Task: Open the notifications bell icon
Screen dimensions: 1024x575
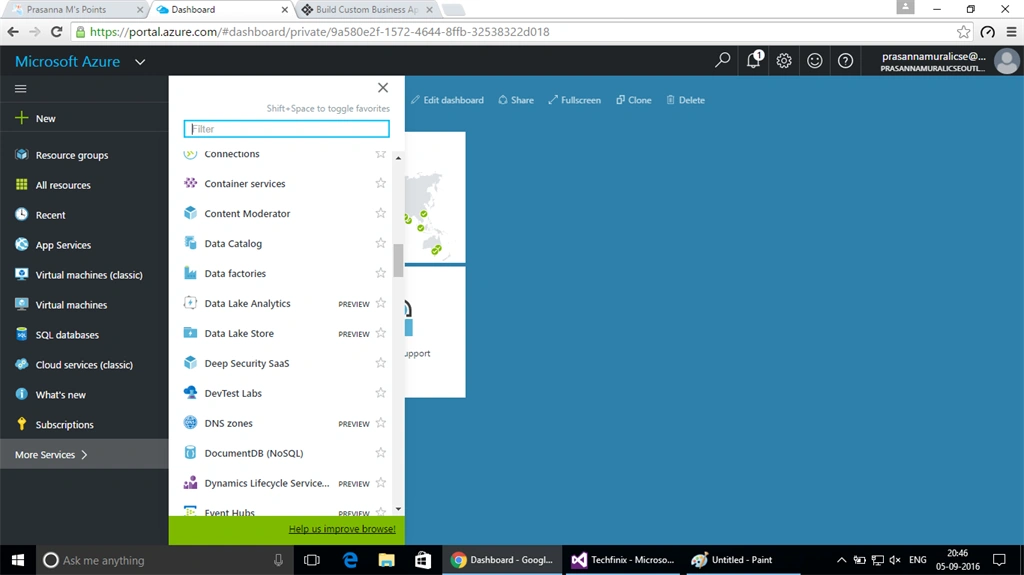Action: [754, 60]
